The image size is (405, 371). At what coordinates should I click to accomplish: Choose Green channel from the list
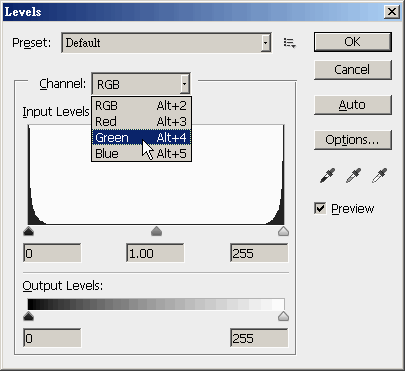pyautogui.click(x=141, y=137)
